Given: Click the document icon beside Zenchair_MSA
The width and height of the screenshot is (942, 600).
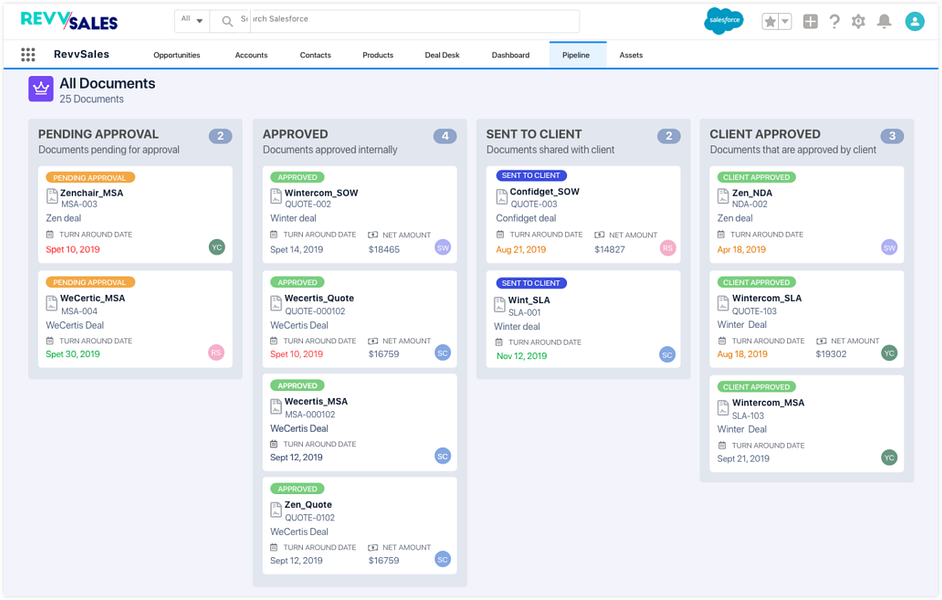Looking at the screenshot, I should pos(52,196).
